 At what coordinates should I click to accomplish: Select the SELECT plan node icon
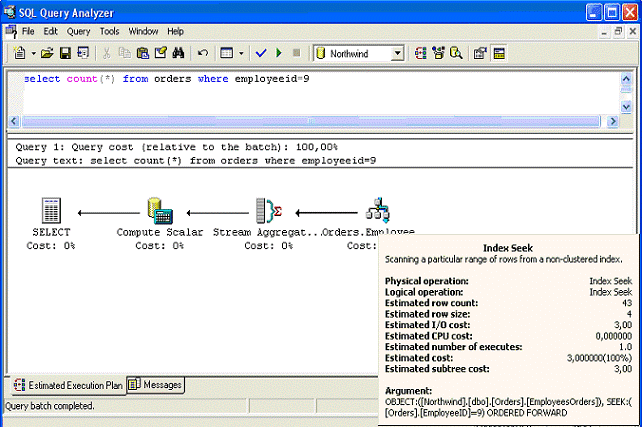click(51, 210)
